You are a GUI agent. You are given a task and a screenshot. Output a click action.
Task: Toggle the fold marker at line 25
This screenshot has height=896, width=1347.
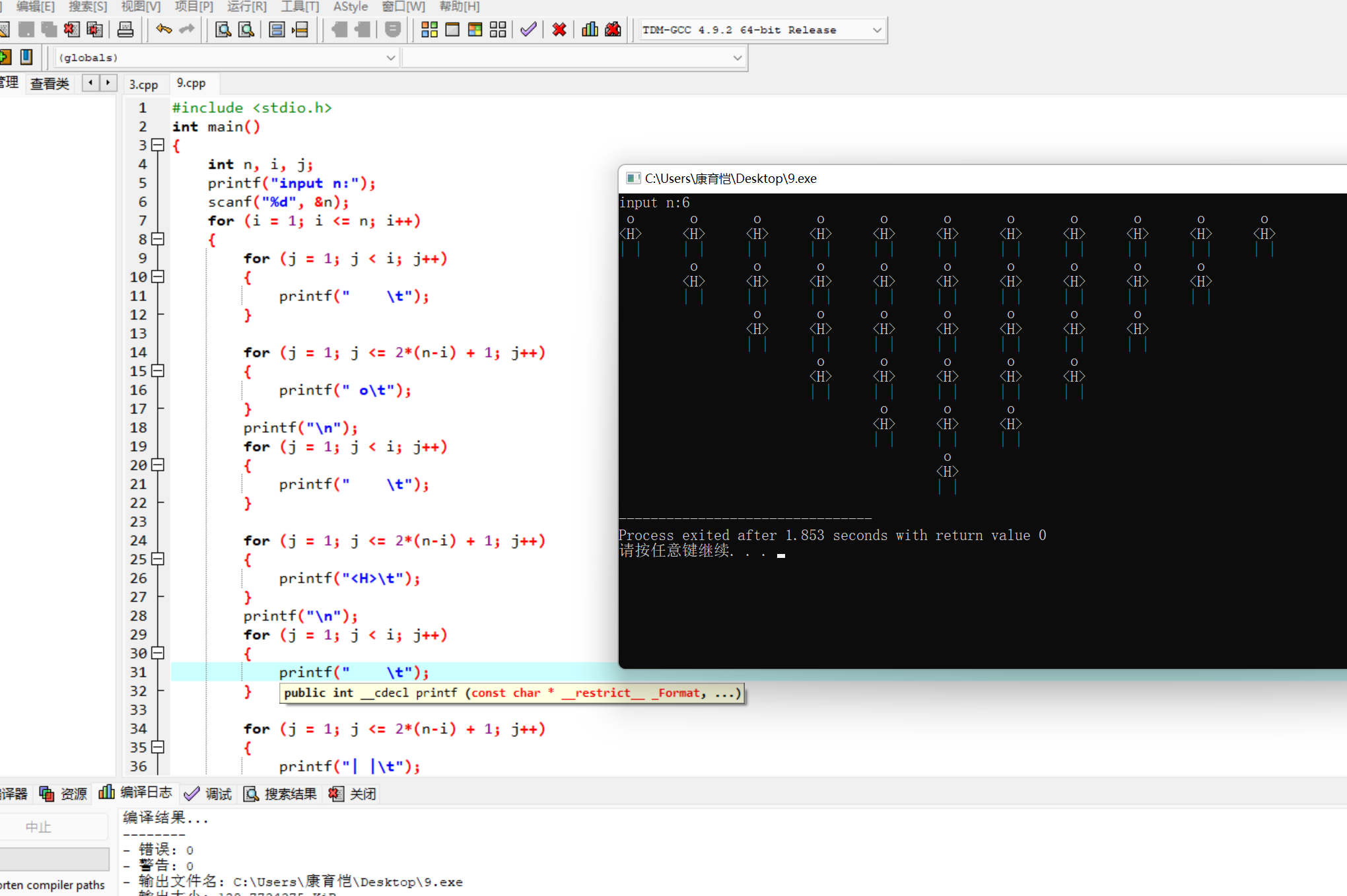158,559
